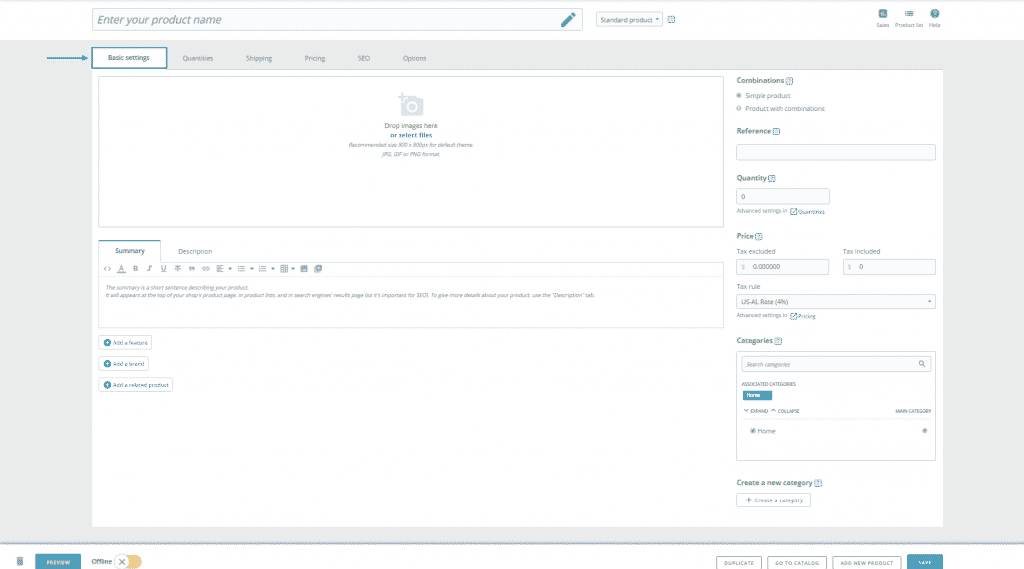Click Add a related product button
The width and height of the screenshot is (1024, 569).
135,385
